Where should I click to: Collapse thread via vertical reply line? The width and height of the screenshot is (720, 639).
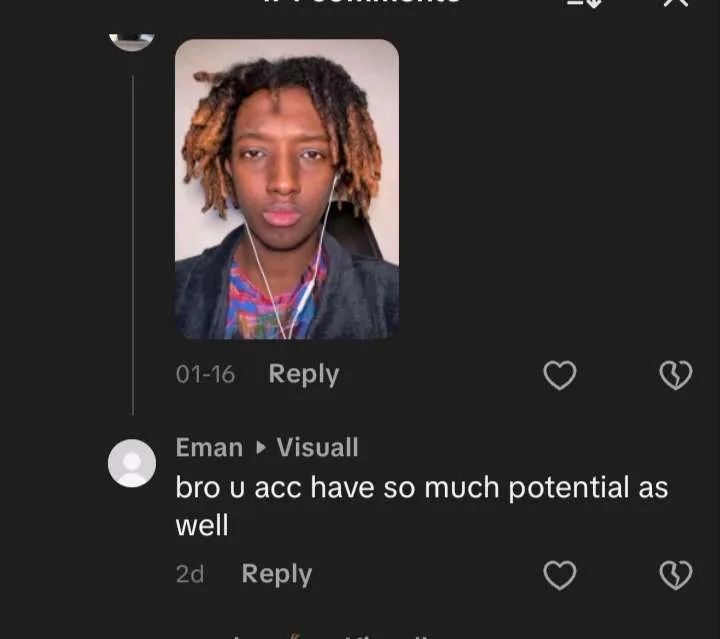coord(133,245)
